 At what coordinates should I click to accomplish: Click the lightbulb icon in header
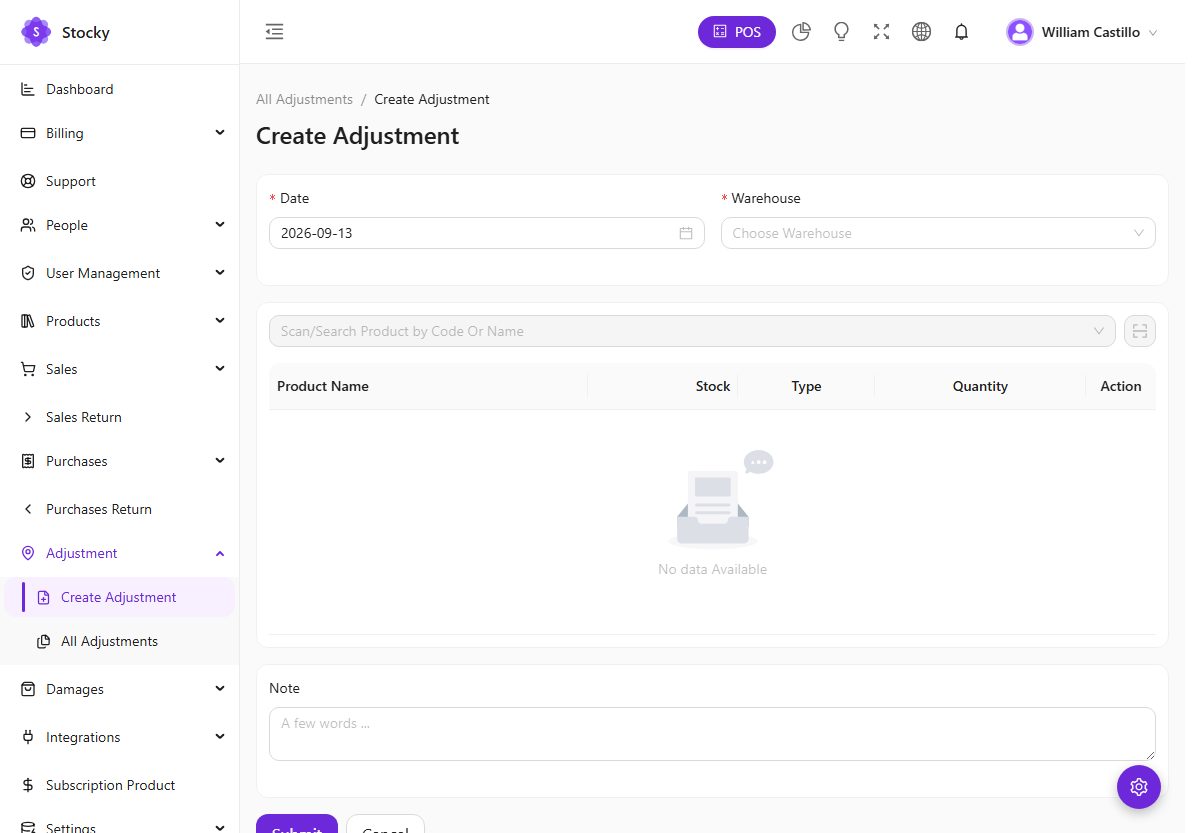pos(841,32)
